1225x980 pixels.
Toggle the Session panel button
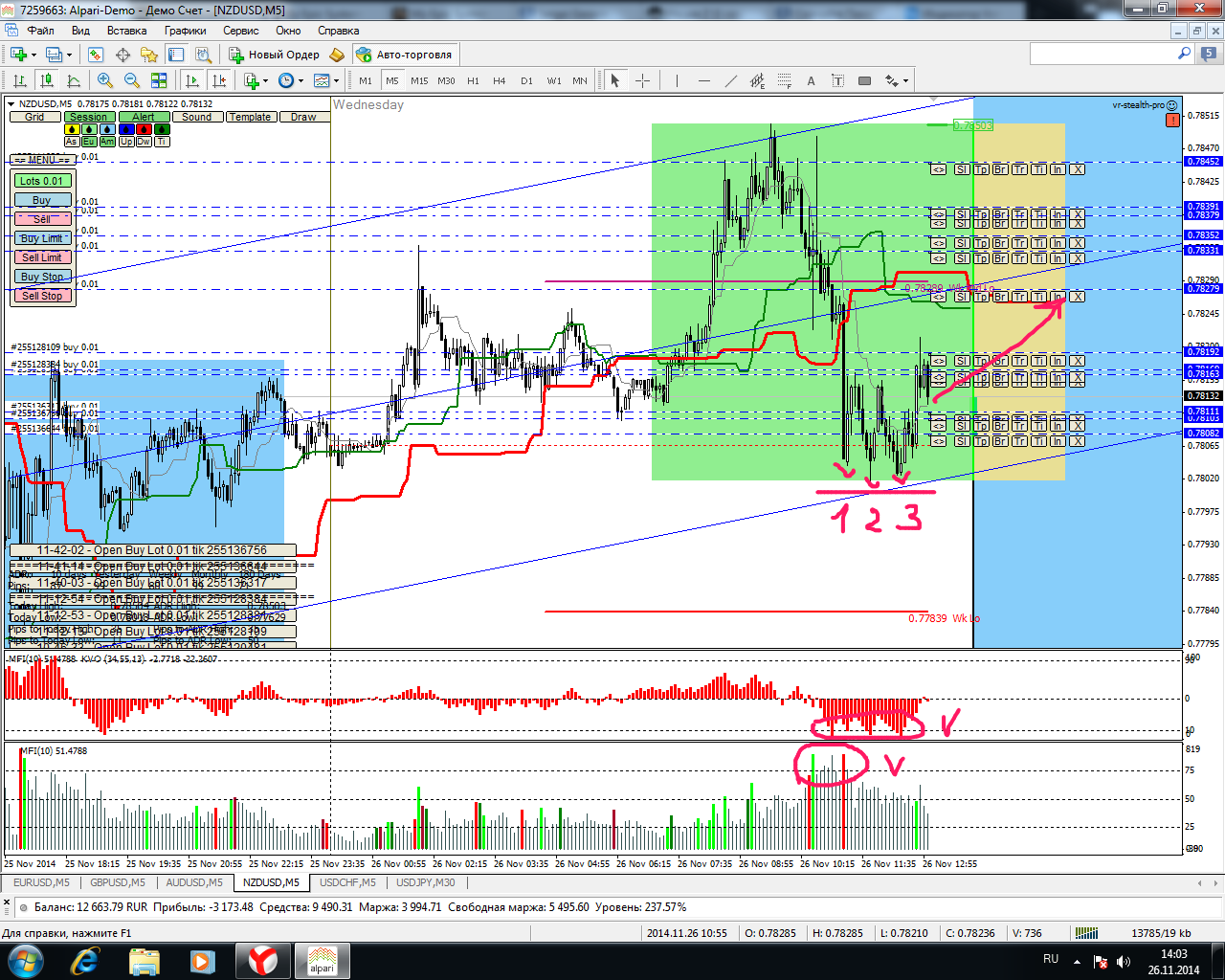(x=88, y=117)
